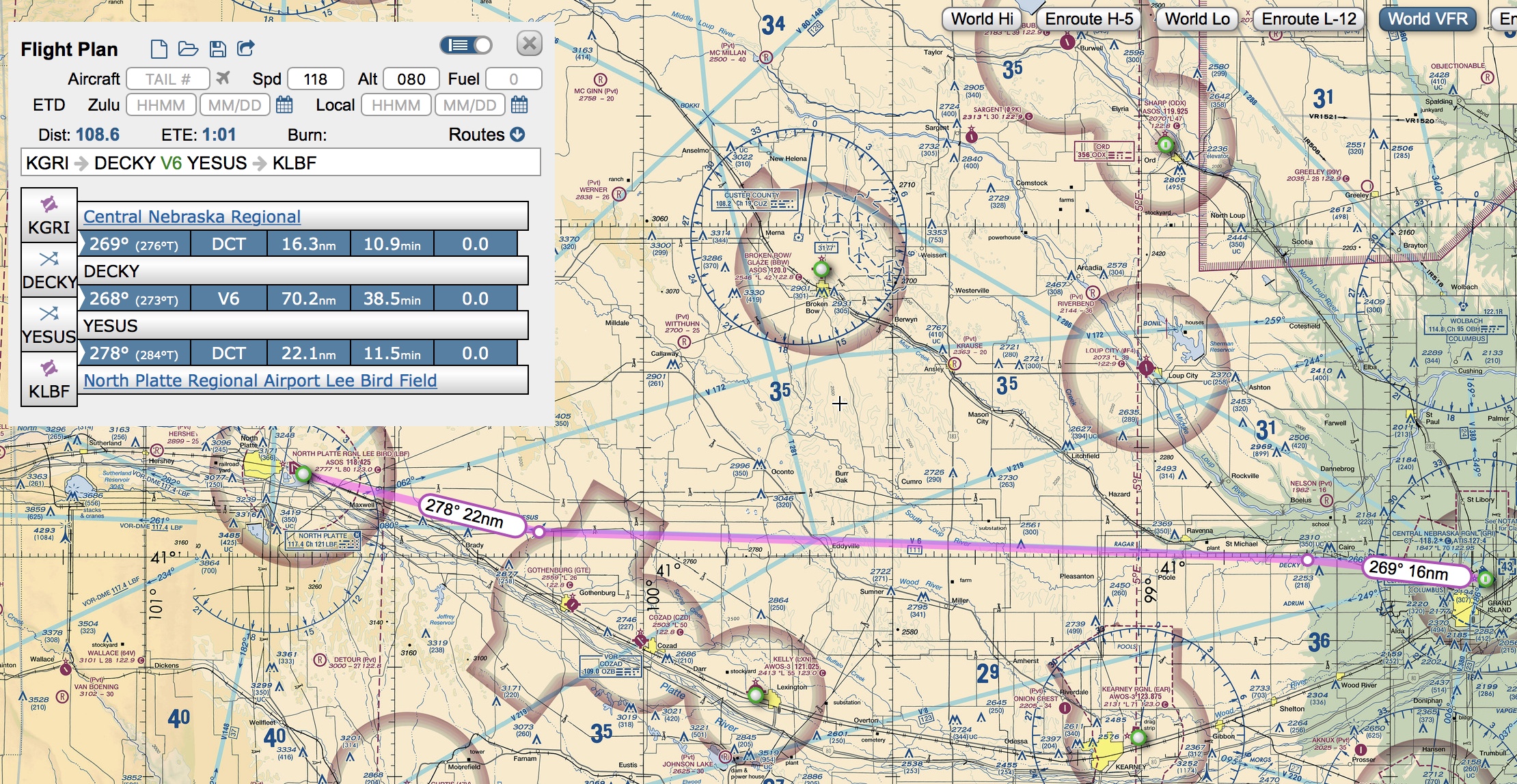Click the KGRI green airport marker on map
Image resolution: width=1517 pixels, height=784 pixels.
[1486, 579]
